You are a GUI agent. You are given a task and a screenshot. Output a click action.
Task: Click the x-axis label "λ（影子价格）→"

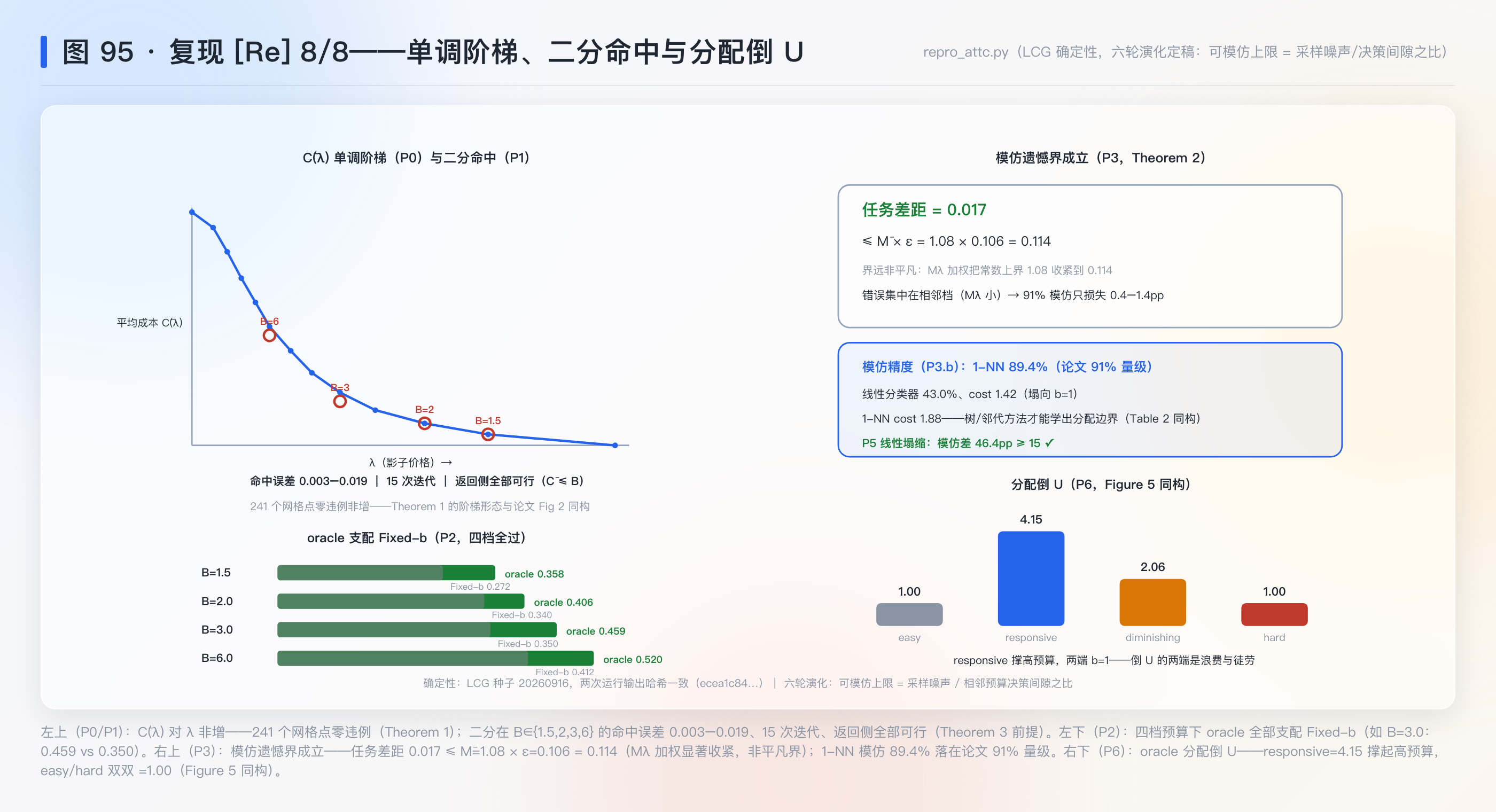click(410, 462)
